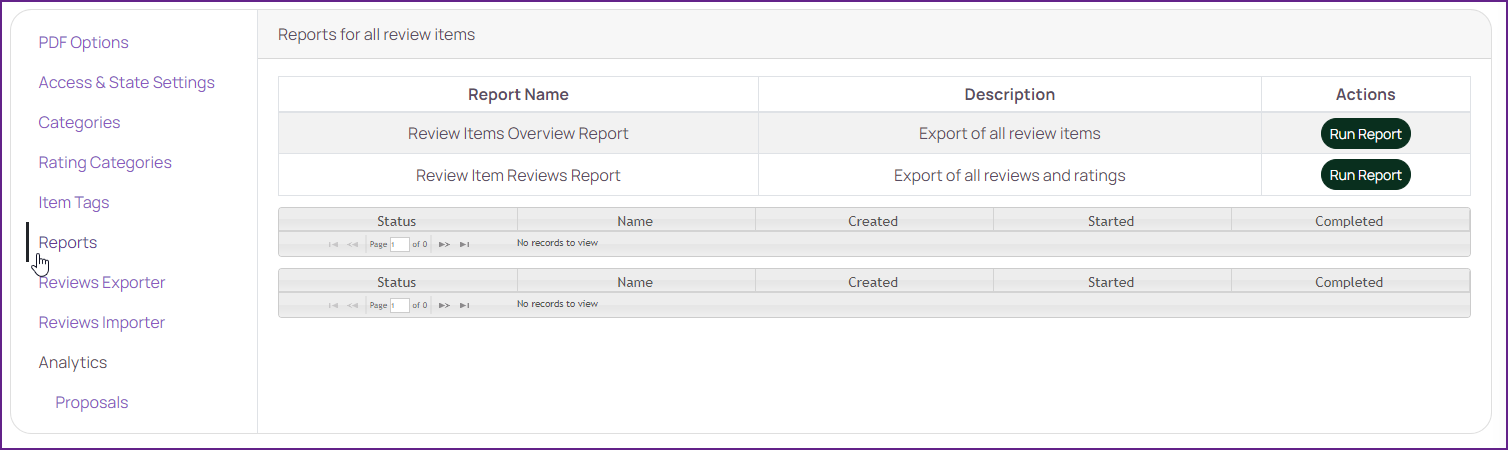
Task: Go to first page in upper grid pager
Action: click(333, 244)
